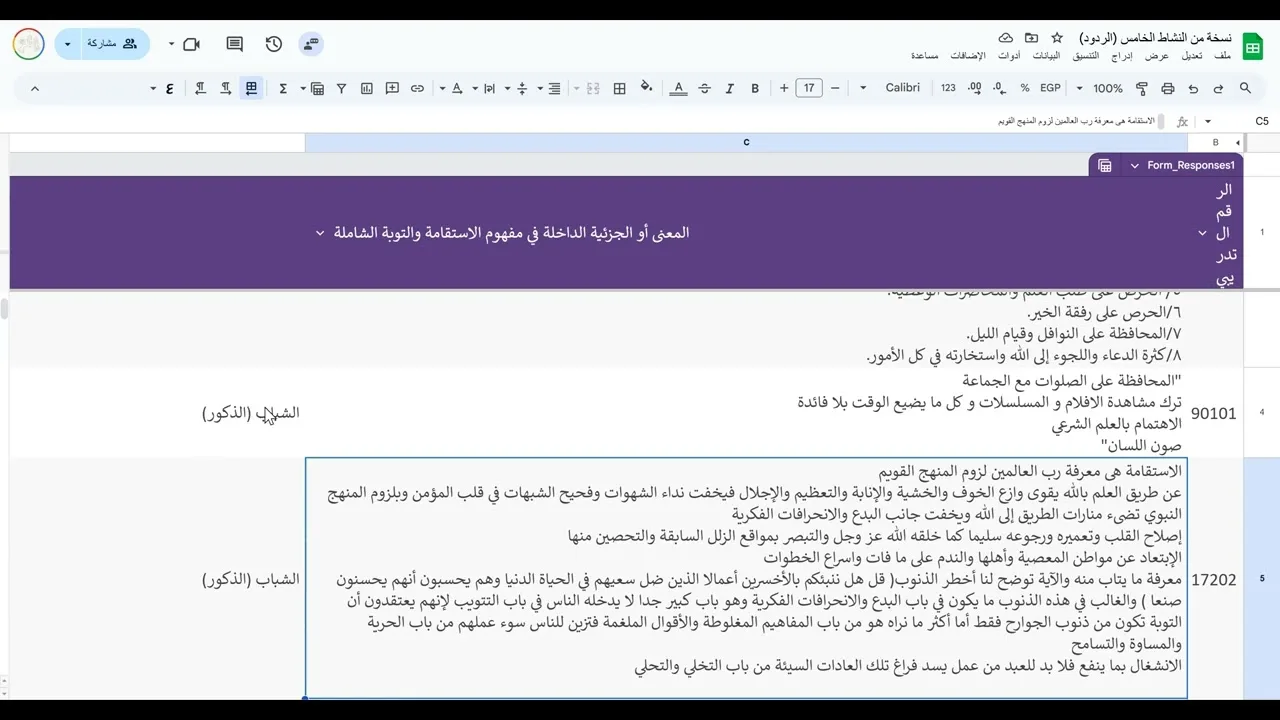The height and width of the screenshot is (720, 1280).
Task: Start a Meet video call
Action: tap(192, 44)
